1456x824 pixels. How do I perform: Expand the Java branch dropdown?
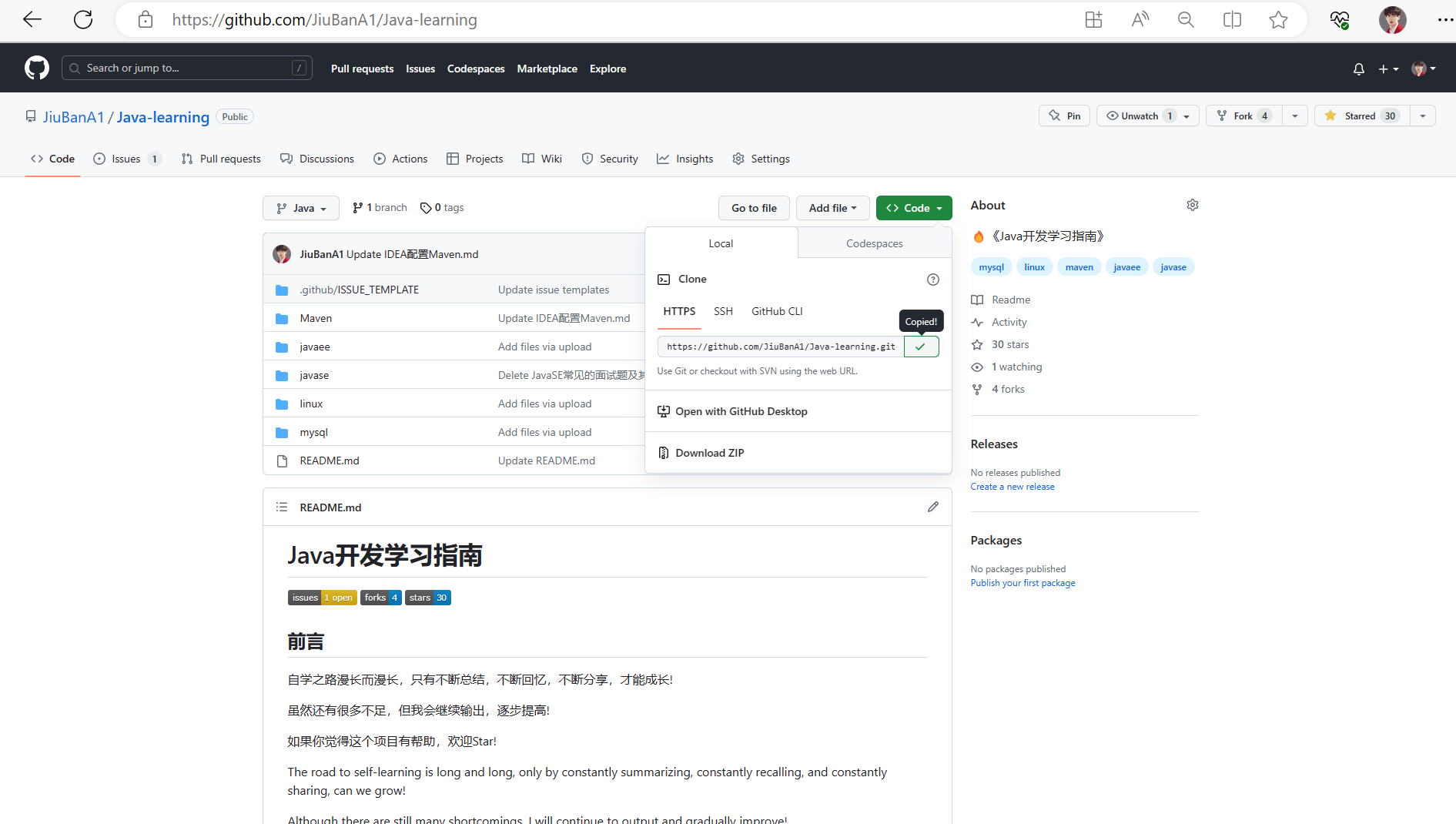coord(301,208)
